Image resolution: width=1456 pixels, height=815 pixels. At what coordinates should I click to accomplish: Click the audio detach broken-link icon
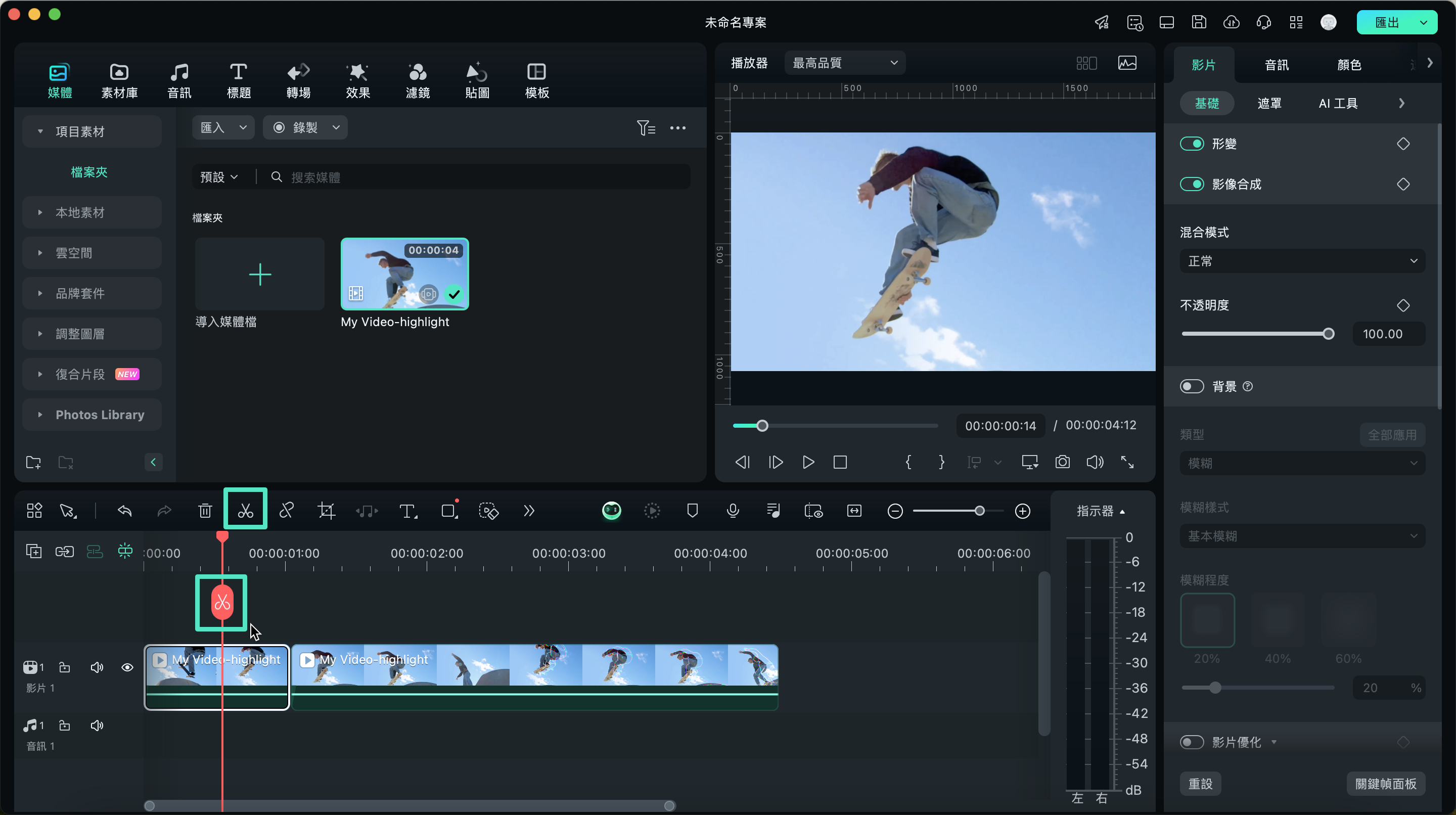coord(287,510)
